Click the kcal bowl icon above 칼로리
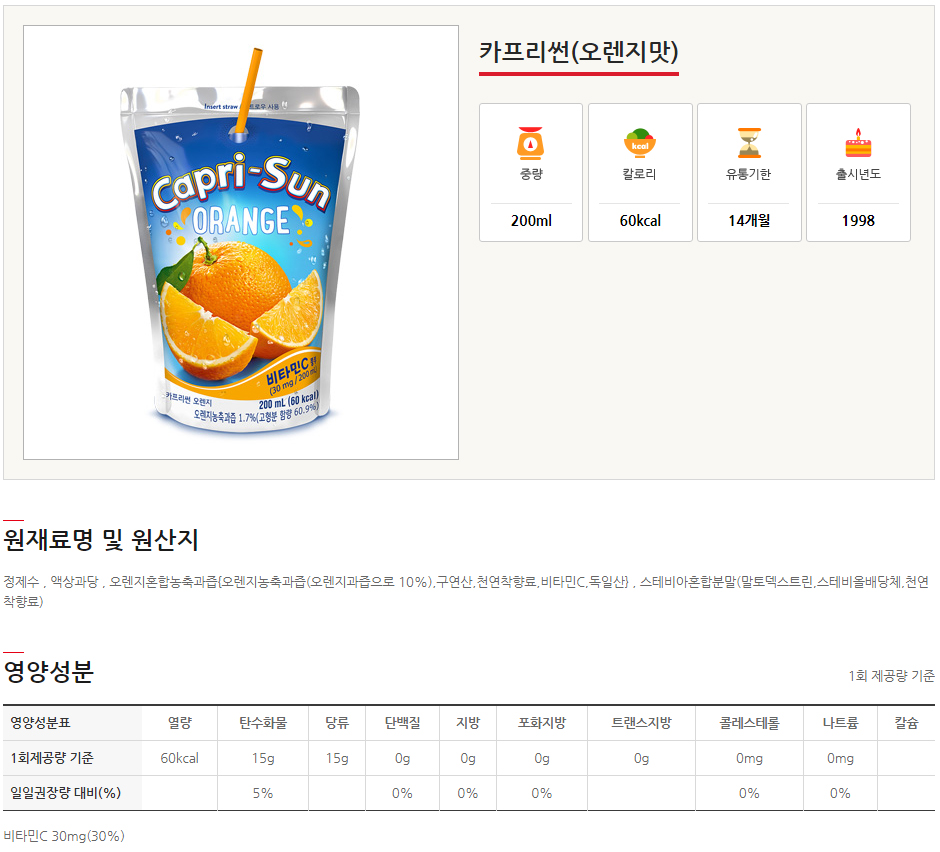The width and height of the screenshot is (940, 852). (x=640, y=143)
